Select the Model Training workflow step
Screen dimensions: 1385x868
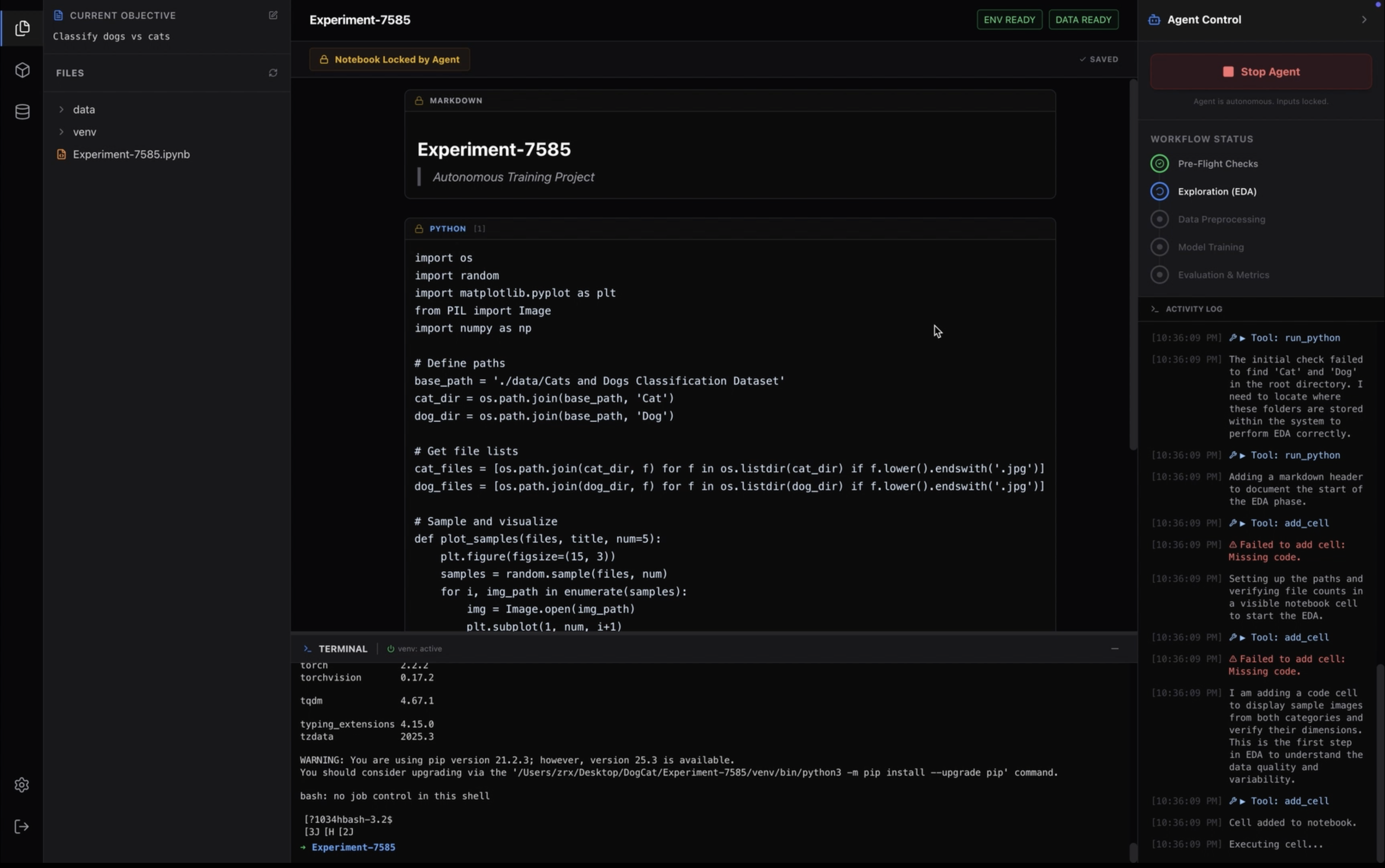coord(1210,247)
